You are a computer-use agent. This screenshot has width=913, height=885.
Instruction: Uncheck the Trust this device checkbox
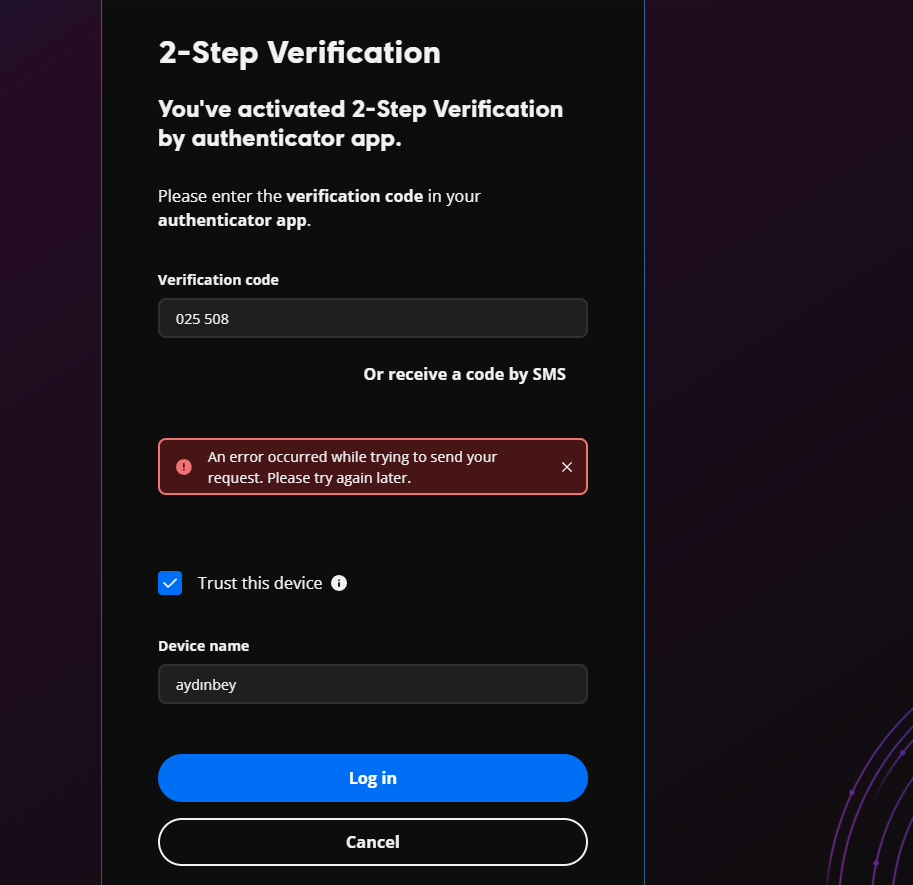point(170,583)
